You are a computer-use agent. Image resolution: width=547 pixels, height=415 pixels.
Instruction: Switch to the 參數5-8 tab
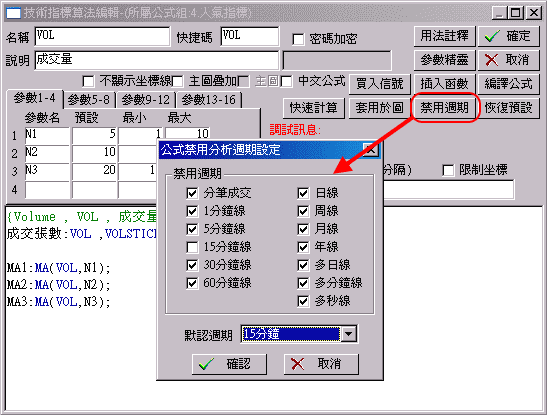tap(89, 100)
